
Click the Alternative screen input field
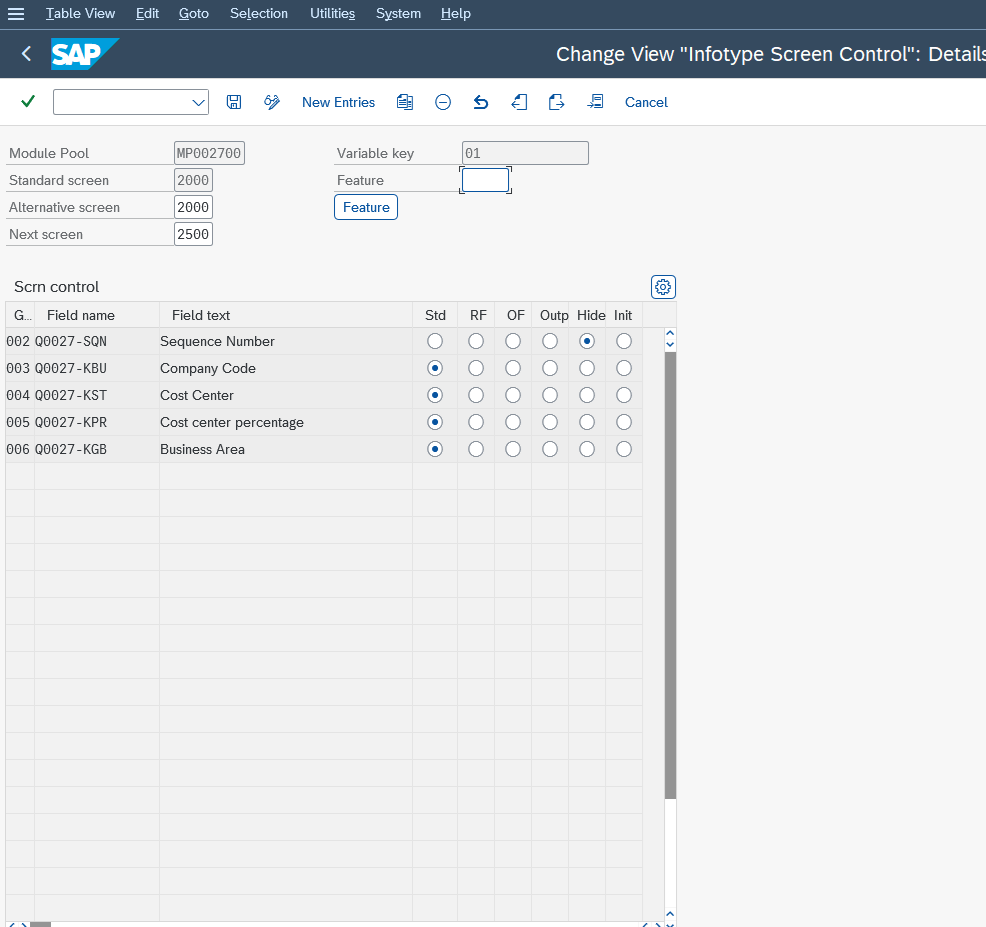point(193,208)
